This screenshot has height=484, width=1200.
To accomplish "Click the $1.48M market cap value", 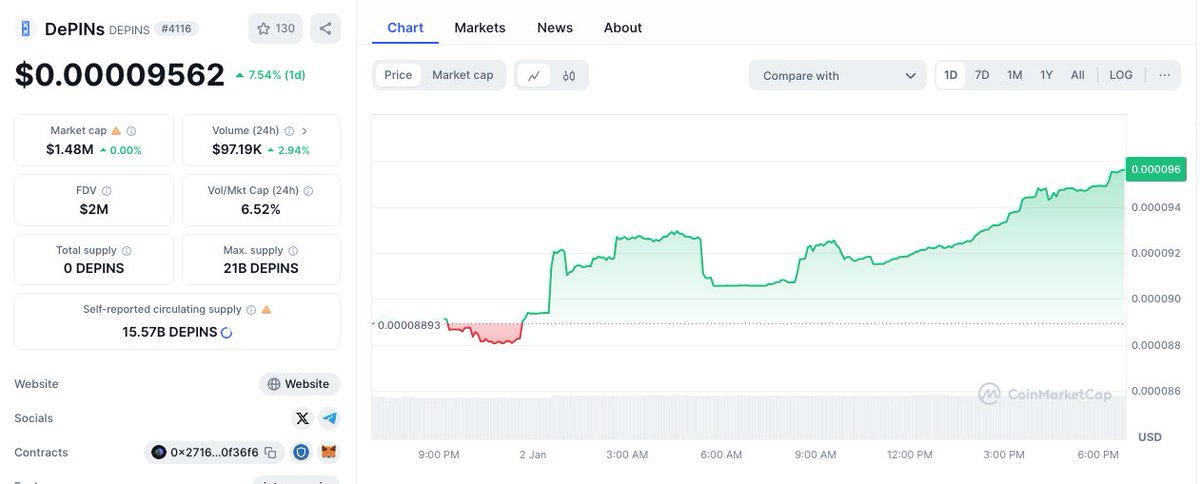I will click(x=70, y=150).
